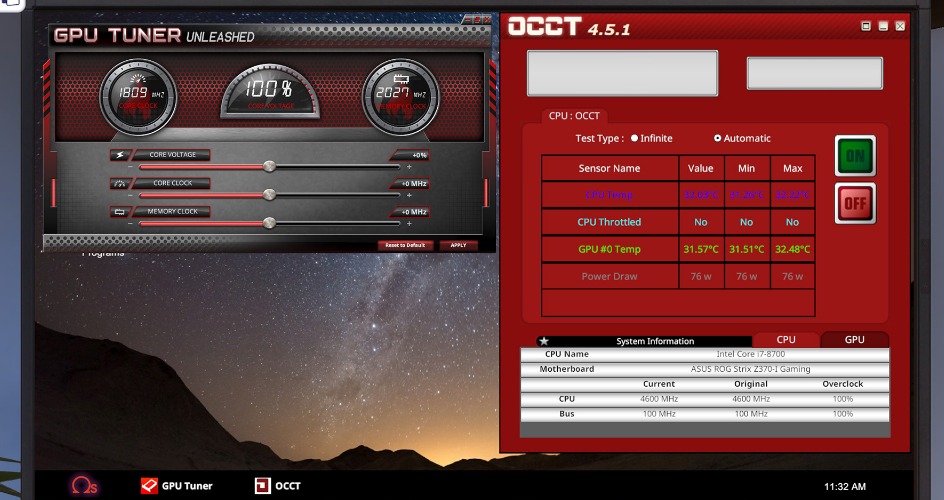Increase core voltage with its plus button
944x500 pixels.
(x=409, y=167)
